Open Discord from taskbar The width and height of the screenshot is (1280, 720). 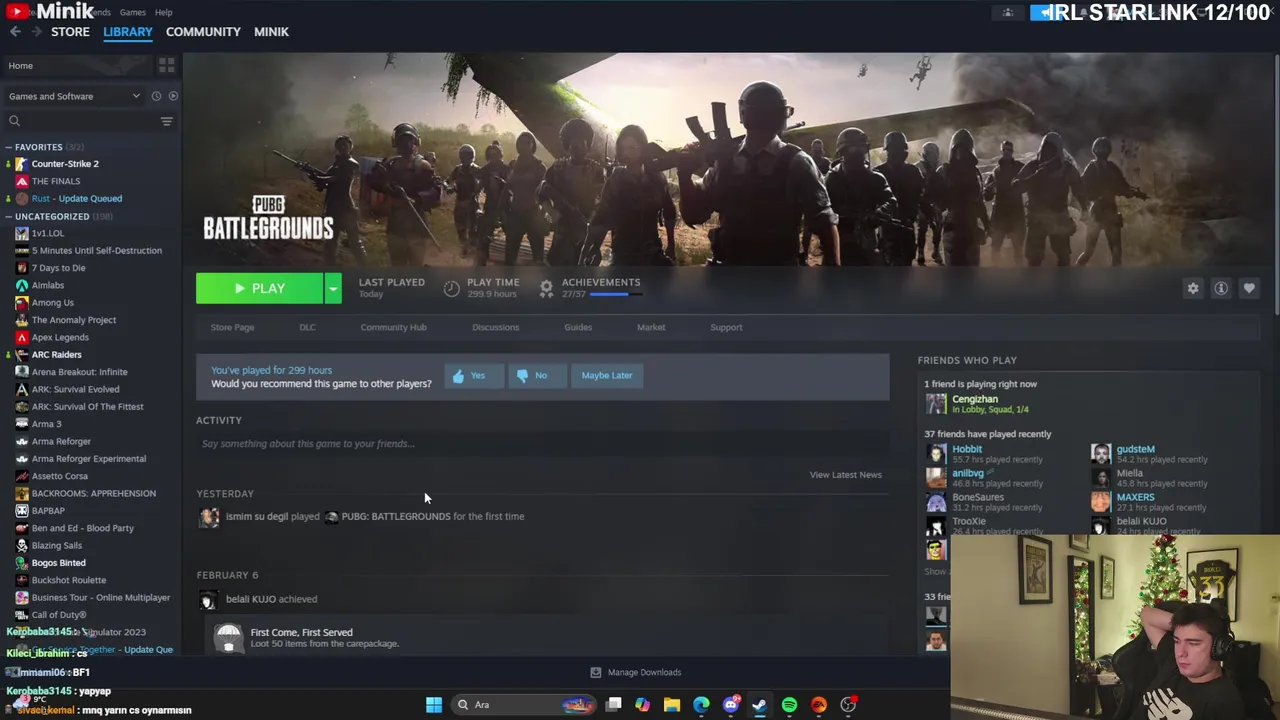[731, 705]
